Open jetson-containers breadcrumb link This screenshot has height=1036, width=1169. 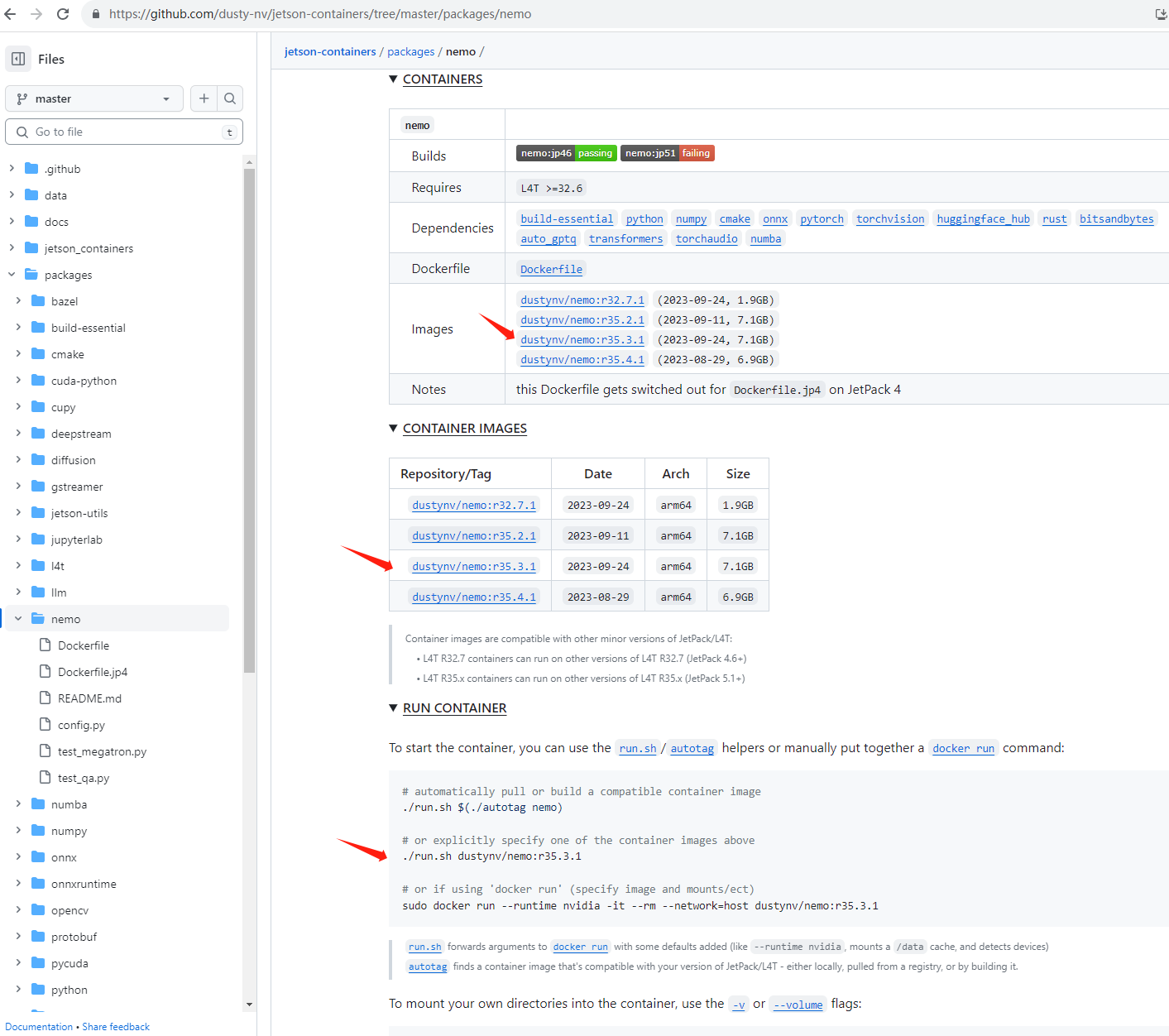click(x=330, y=51)
